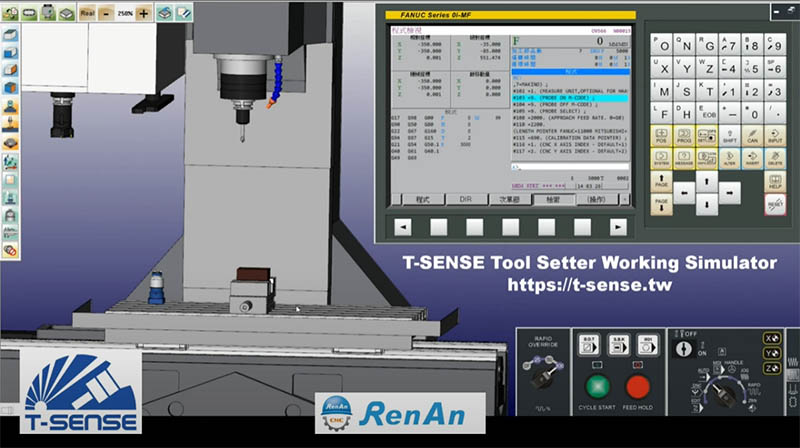Viewport: 800px width, 448px height.
Task: Select the Z axis button on control panel
Action: (771, 368)
